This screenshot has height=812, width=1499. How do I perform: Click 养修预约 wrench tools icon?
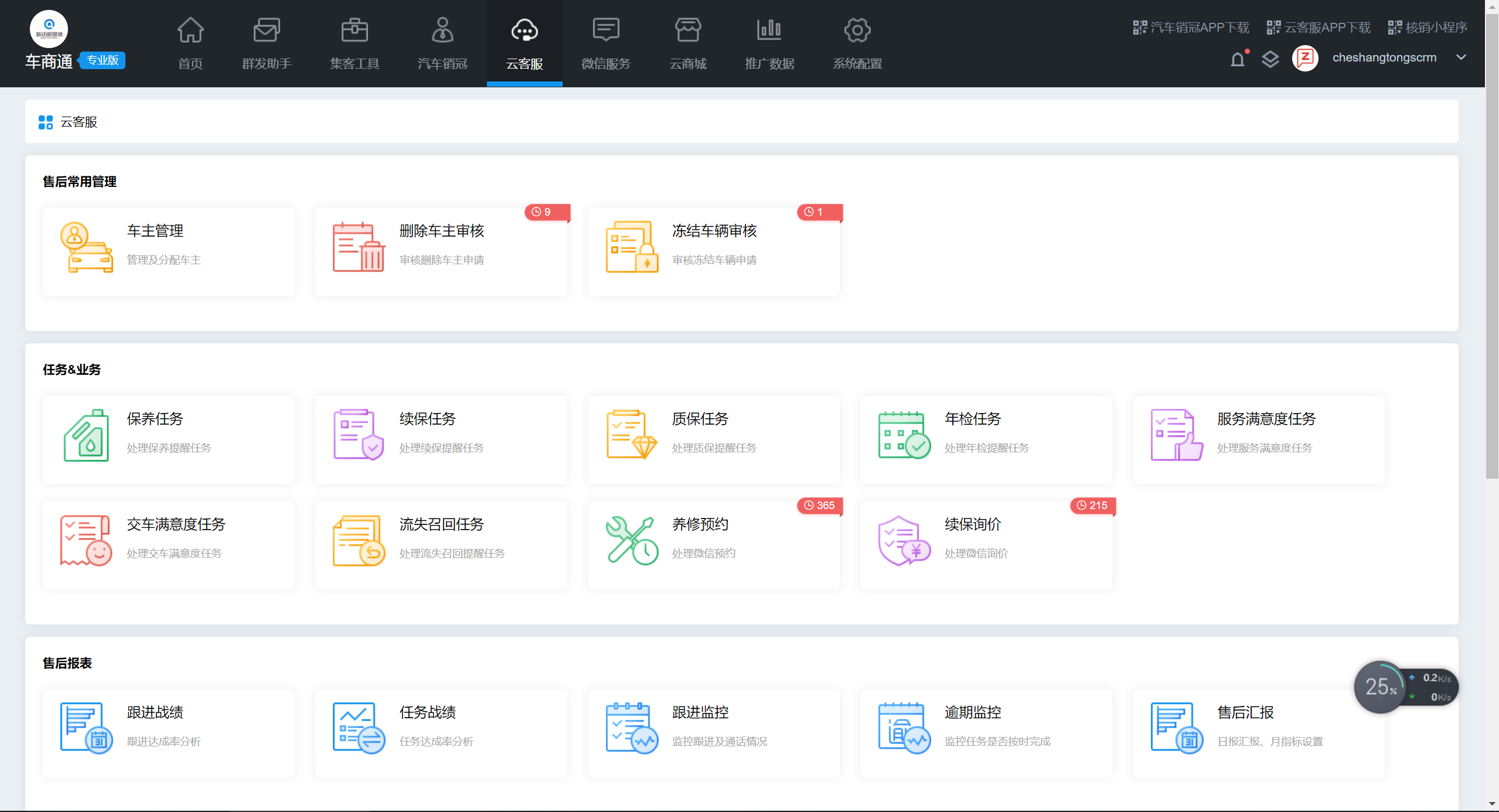coord(631,540)
